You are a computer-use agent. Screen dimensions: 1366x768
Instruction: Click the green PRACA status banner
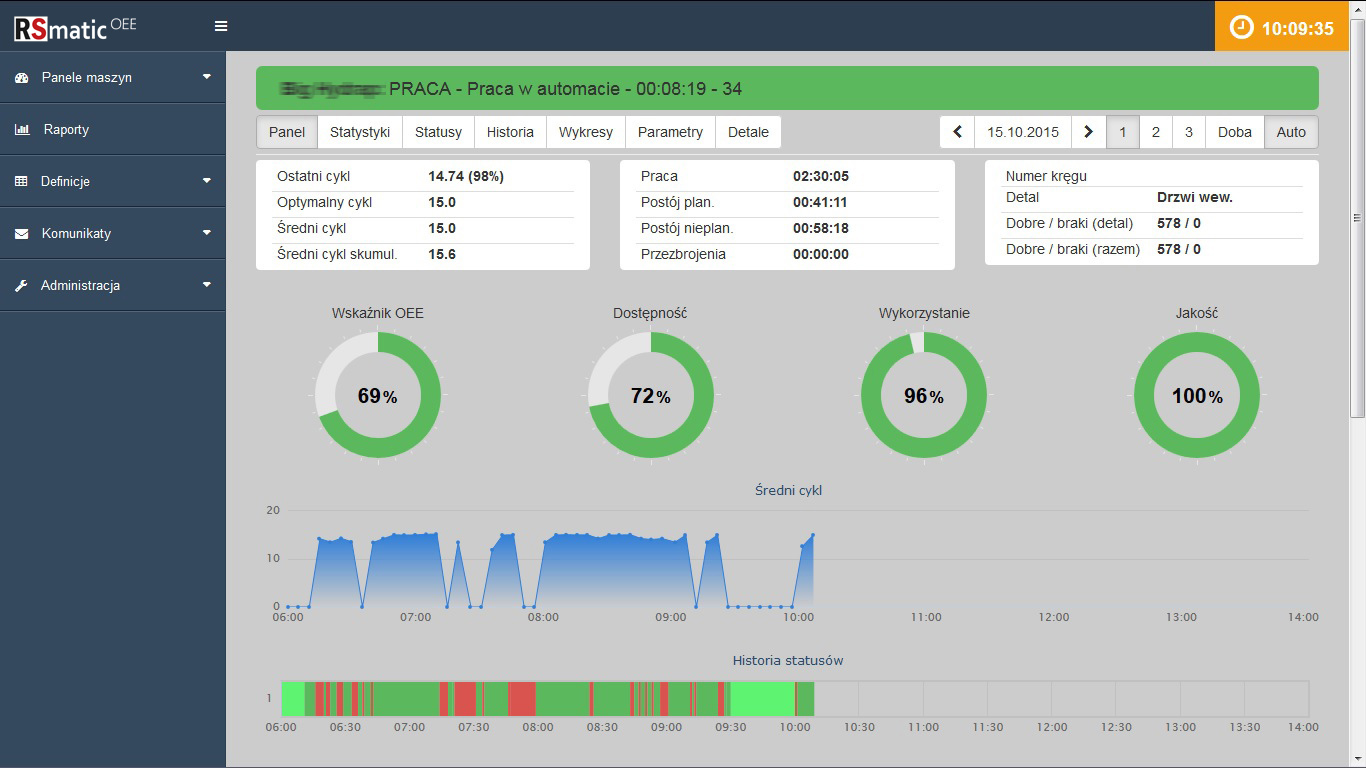pyautogui.click(x=787, y=88)
